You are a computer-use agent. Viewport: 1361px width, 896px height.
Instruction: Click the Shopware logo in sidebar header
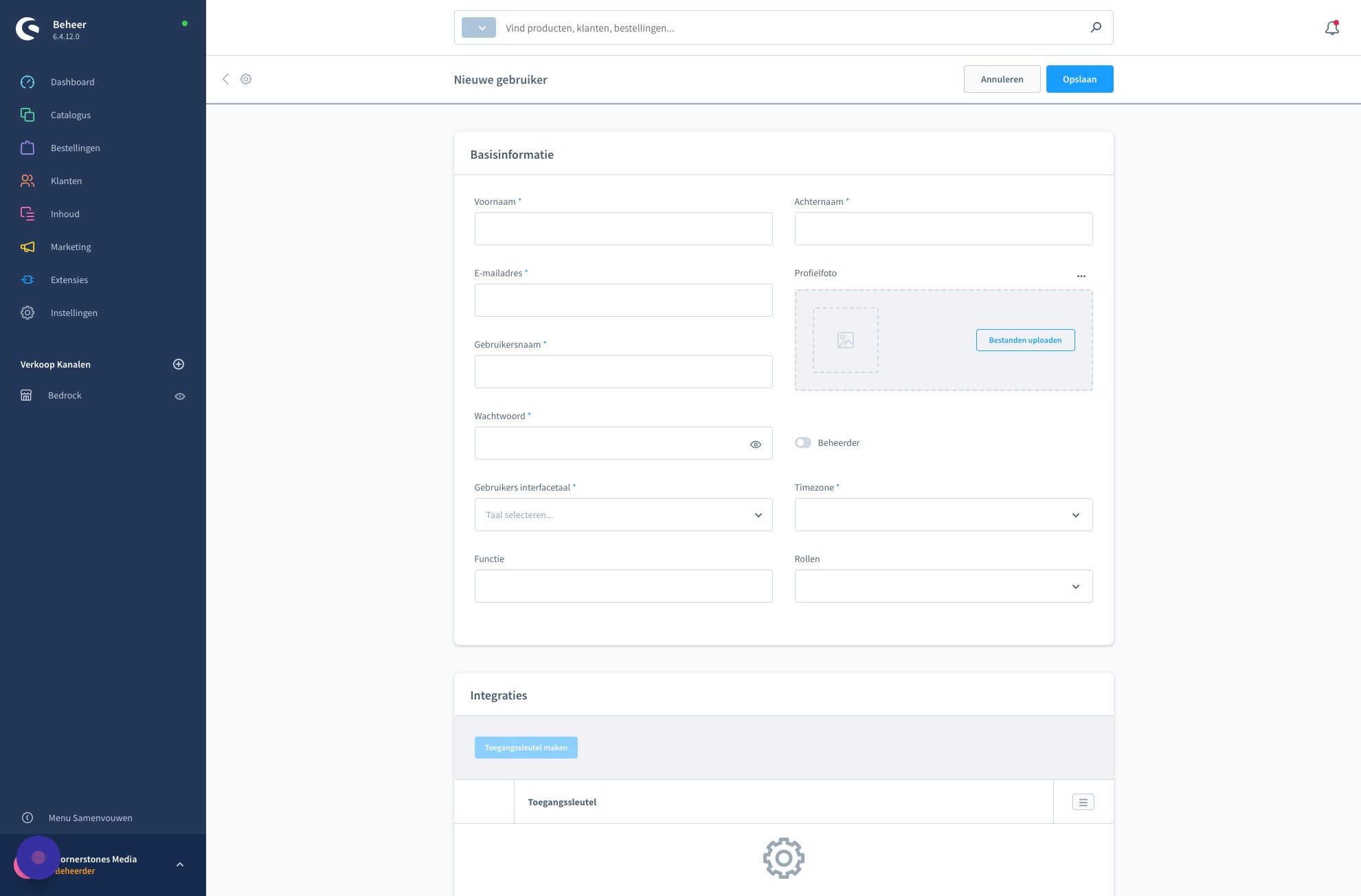(x=27, y=29)
